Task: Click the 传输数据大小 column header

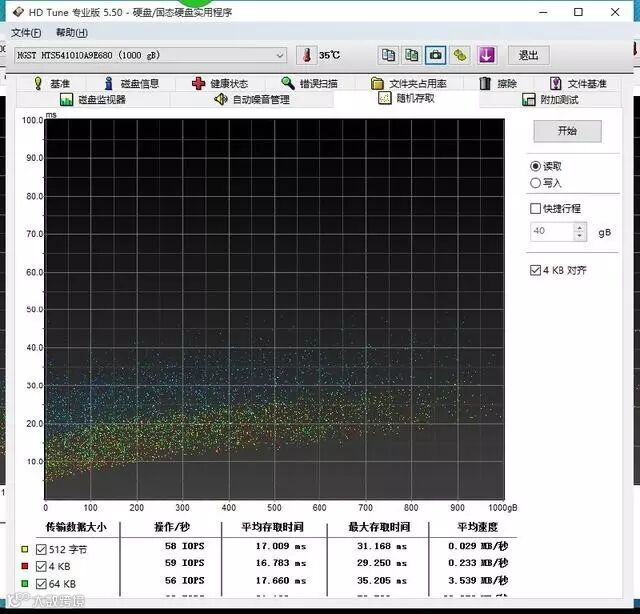Action: 76,527
